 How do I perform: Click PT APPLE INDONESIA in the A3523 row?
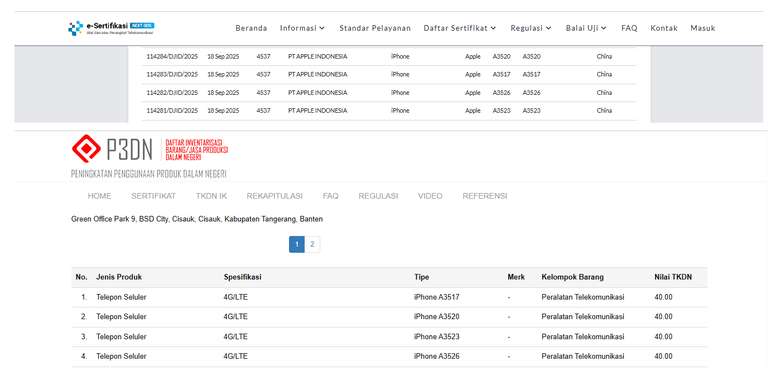point(317,111)
